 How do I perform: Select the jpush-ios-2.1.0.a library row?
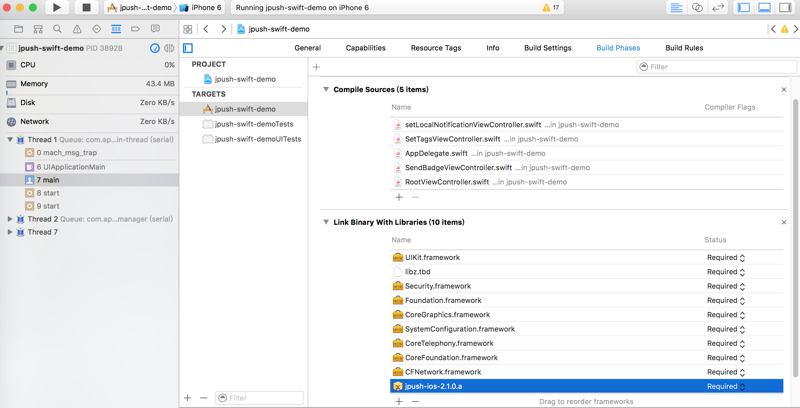point(587,386)
